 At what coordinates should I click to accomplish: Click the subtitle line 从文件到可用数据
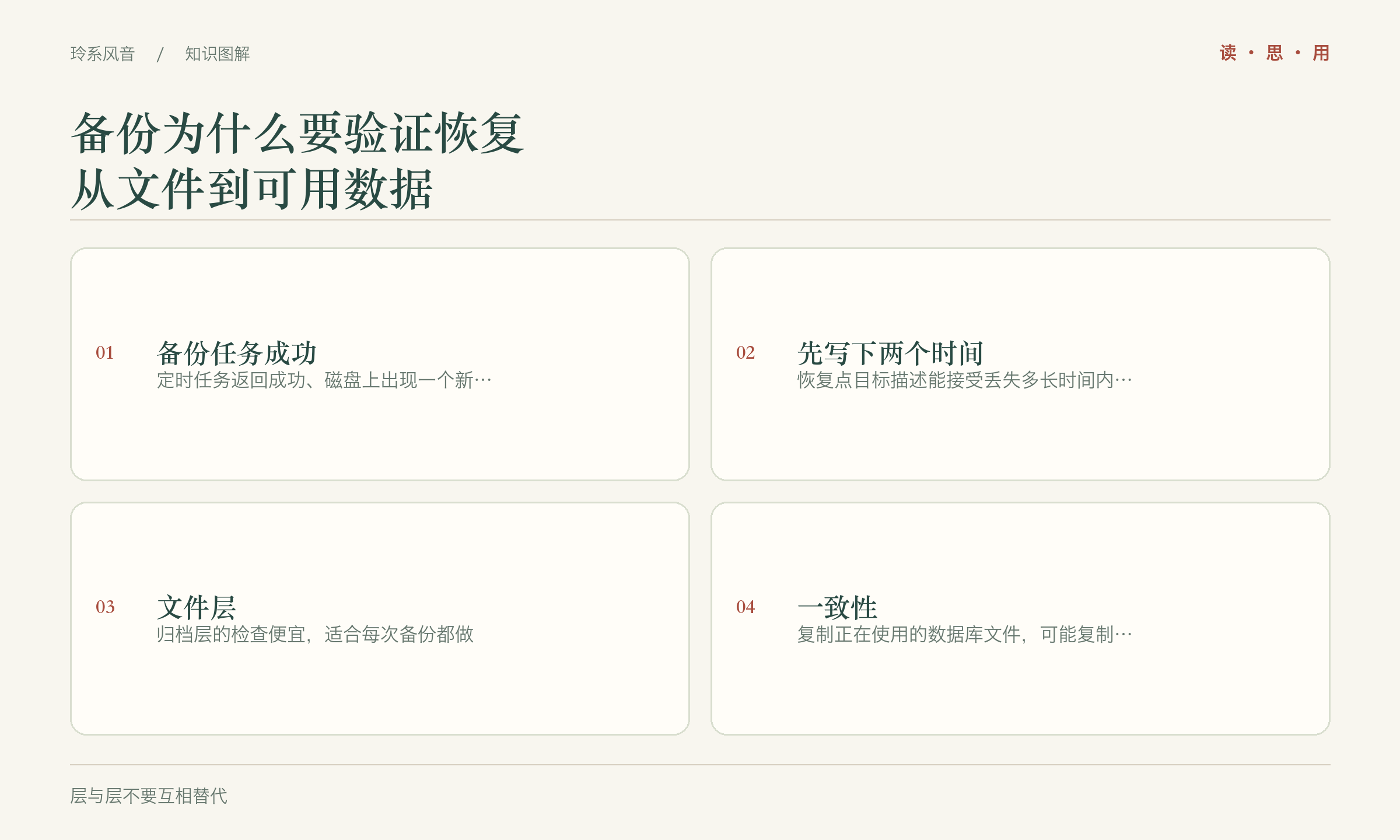click(x=252, y=189)
